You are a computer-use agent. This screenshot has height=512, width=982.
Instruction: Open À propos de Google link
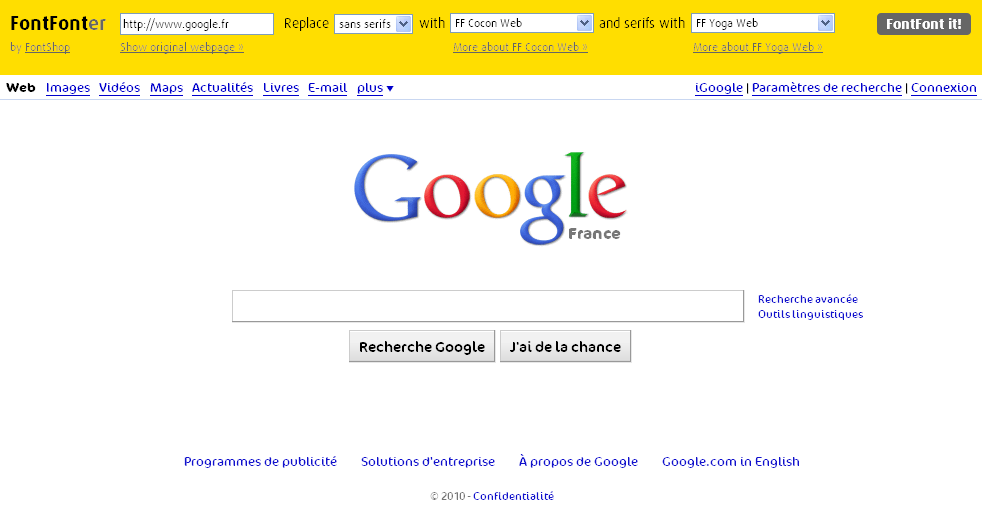click(578, 461)
